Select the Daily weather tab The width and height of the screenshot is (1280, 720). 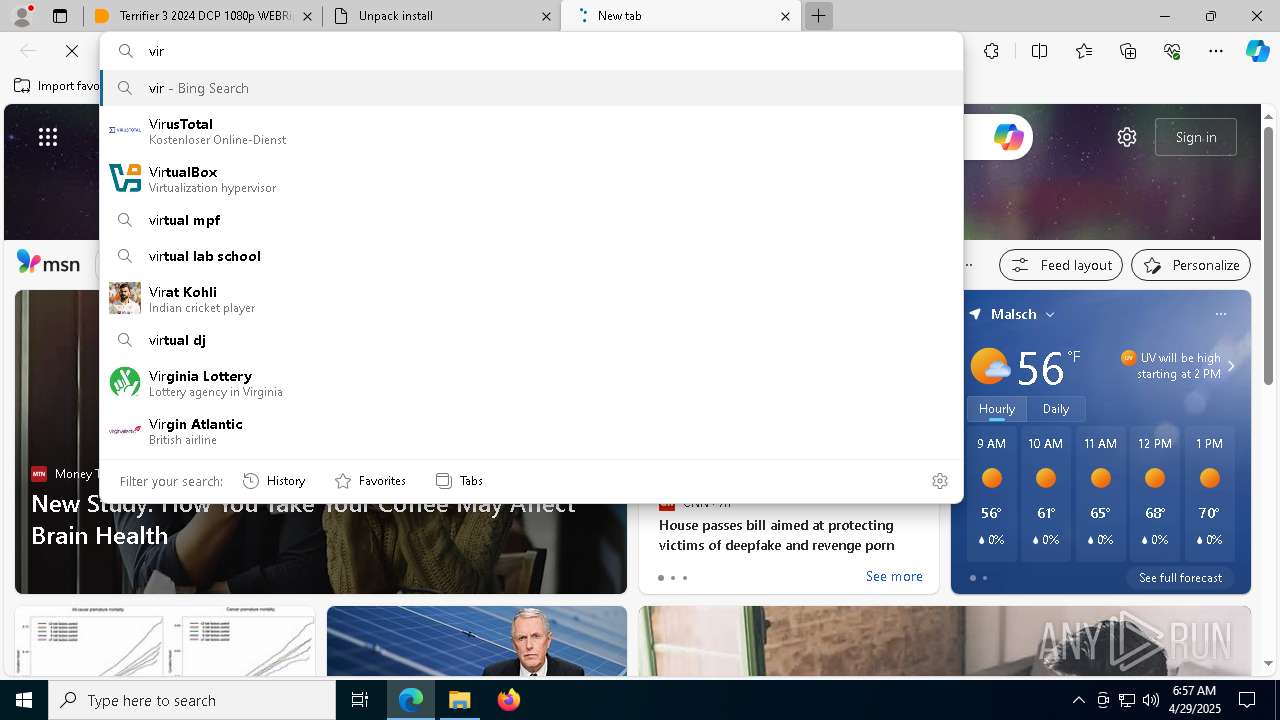tap(1056, 408)
